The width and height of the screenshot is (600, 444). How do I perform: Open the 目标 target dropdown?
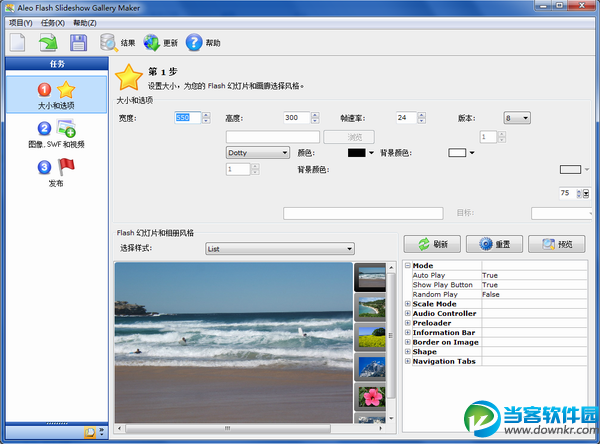(561, 213)
